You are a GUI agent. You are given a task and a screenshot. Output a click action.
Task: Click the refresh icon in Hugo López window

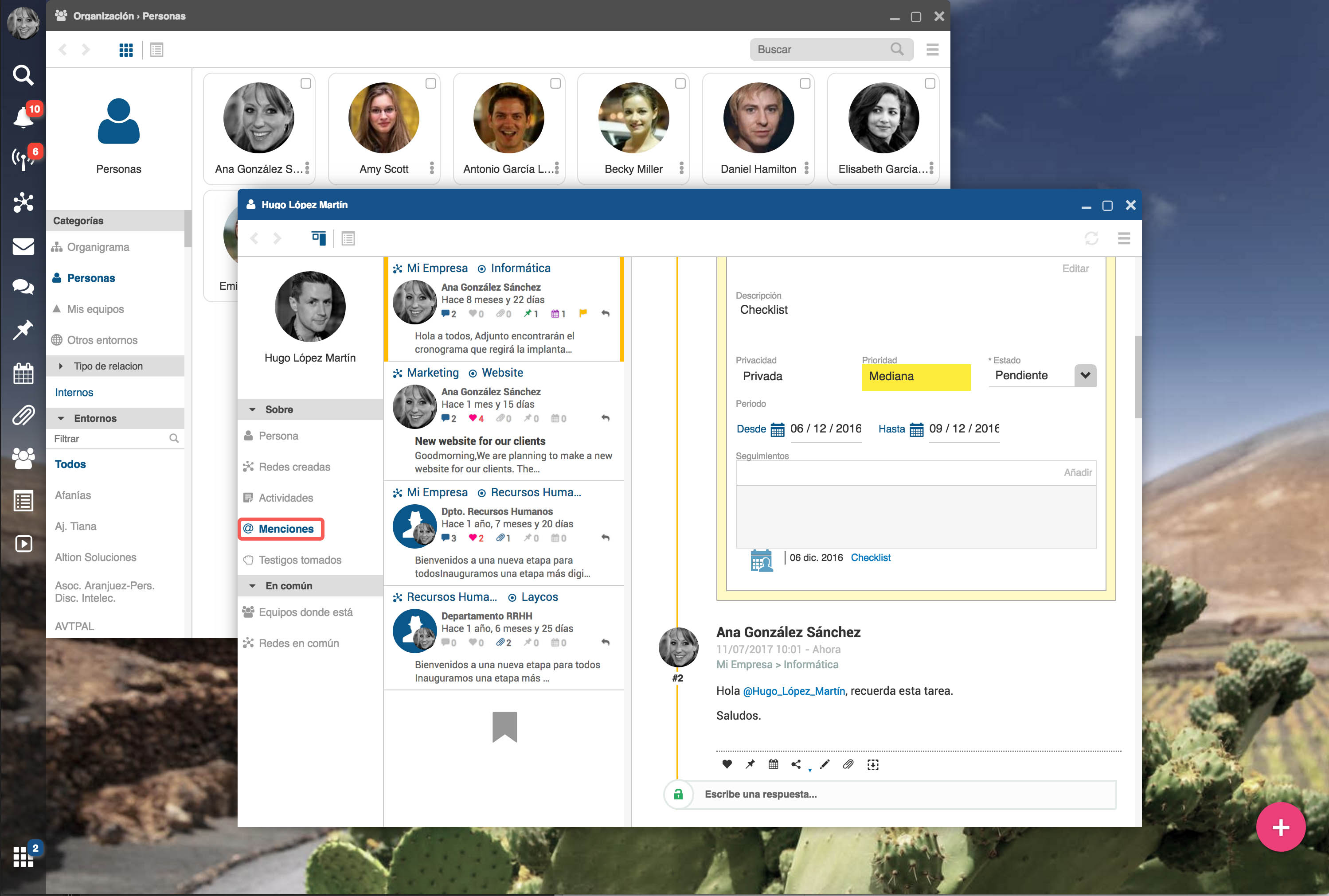(x=1091, y=238)
